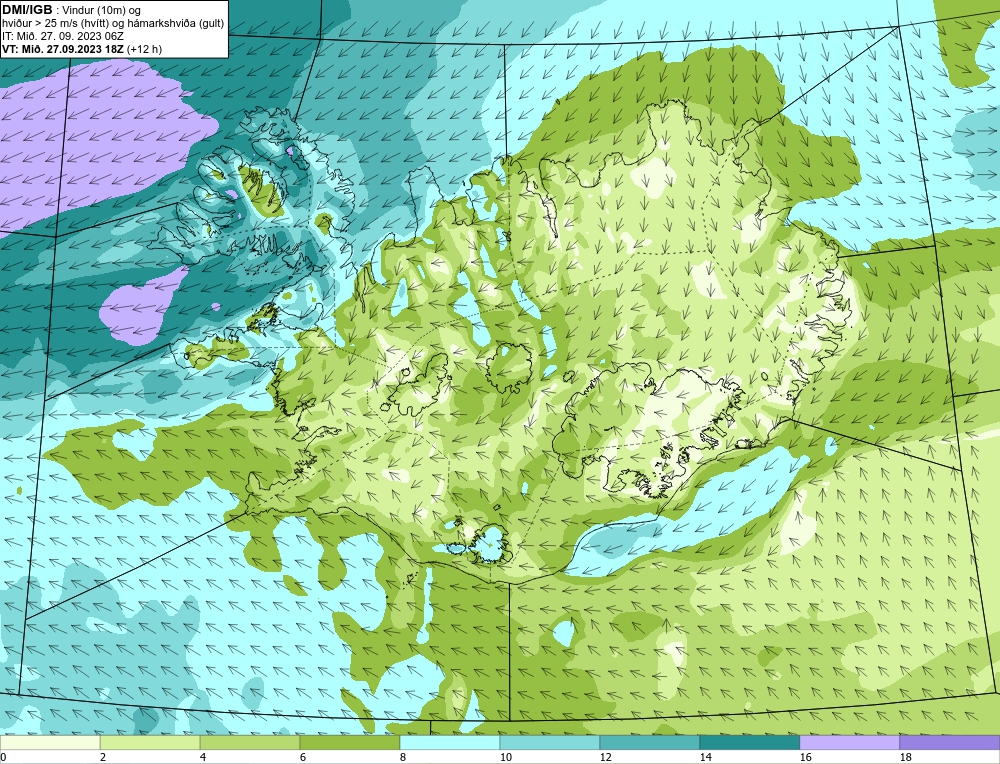Click the '12' label on the color scale

click(606, 757)
